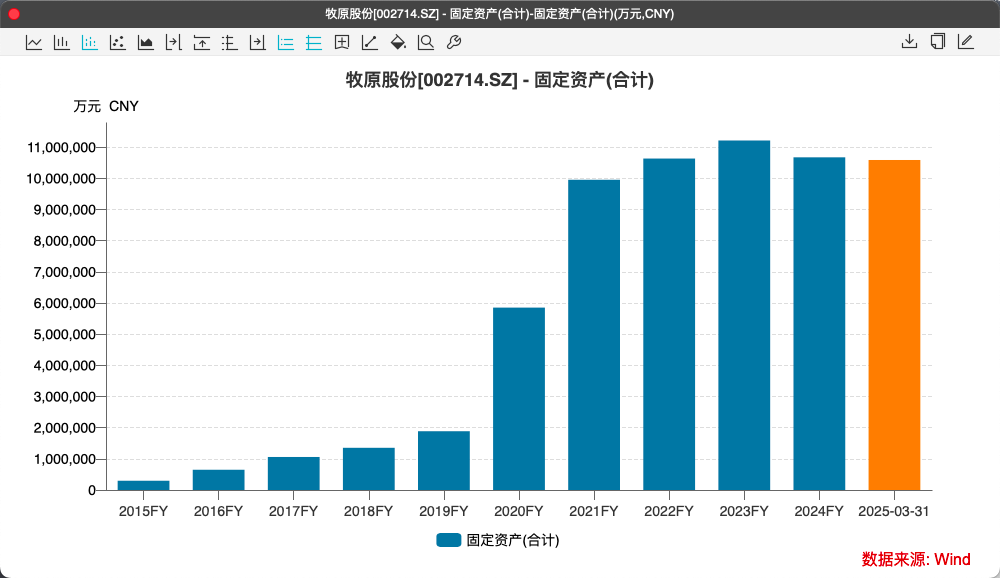This screenshot has width=1000, height=578.
Task: Click the grid plus box icon
Action: pos(342,42)
